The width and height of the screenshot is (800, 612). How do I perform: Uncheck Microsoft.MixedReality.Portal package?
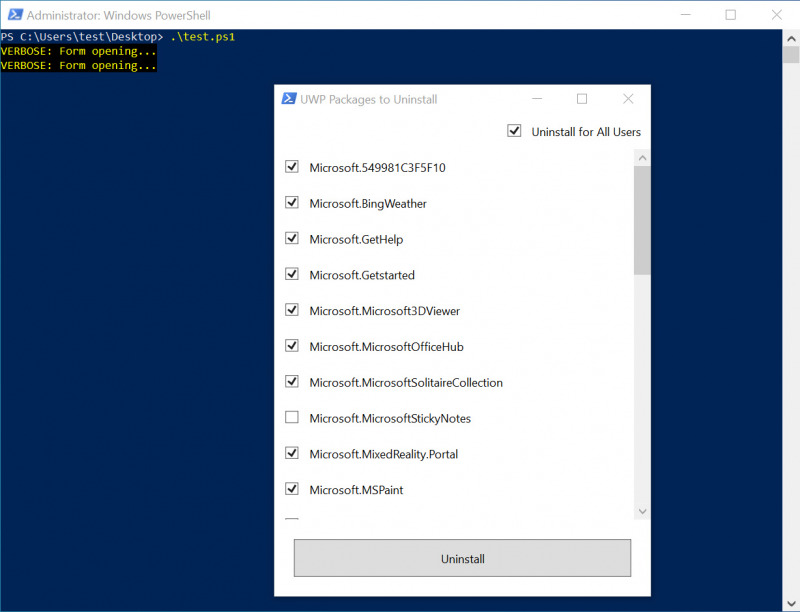coord(292,453)
